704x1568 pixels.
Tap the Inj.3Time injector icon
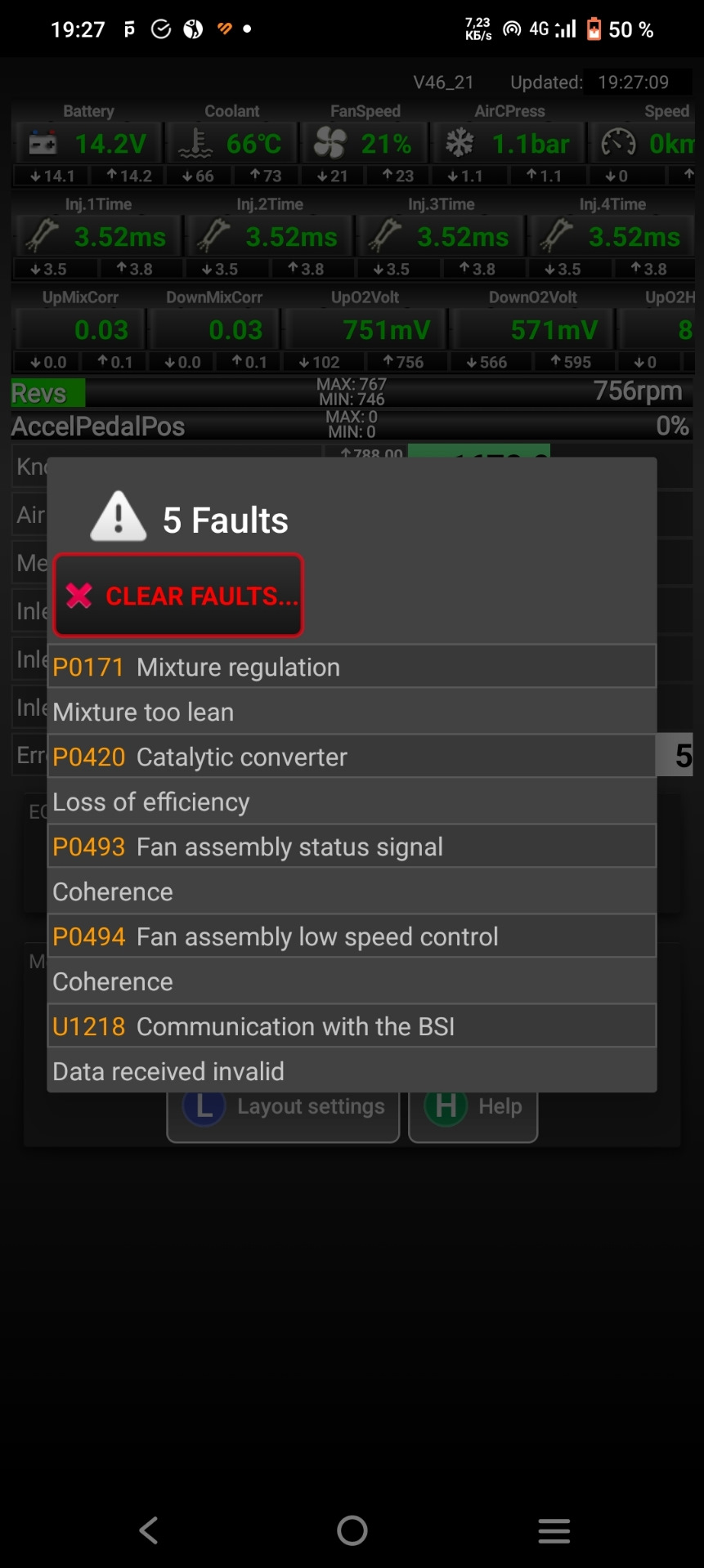pos(385,237)
